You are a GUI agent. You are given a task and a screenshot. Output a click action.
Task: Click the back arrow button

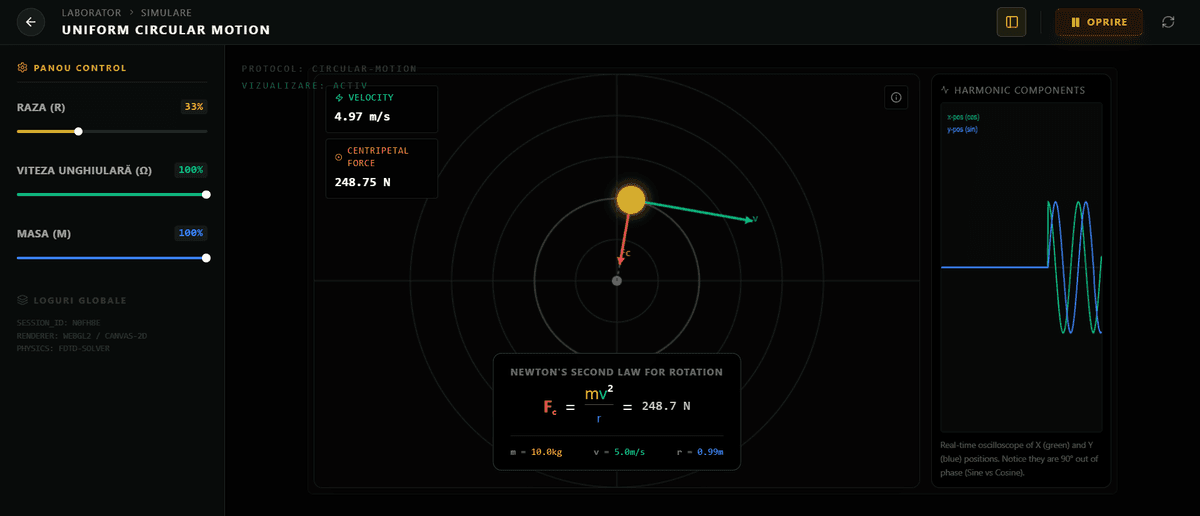pos(31,22)
